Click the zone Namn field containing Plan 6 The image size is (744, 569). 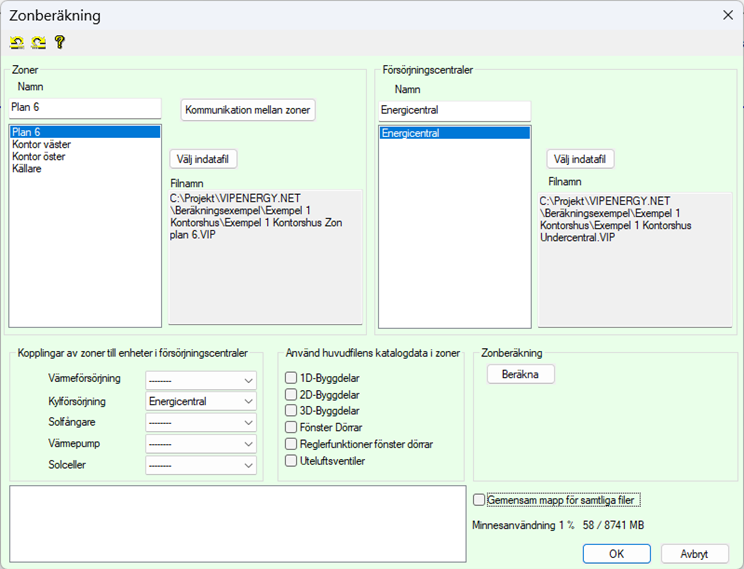pyautogui.click(x=84, y=108)
